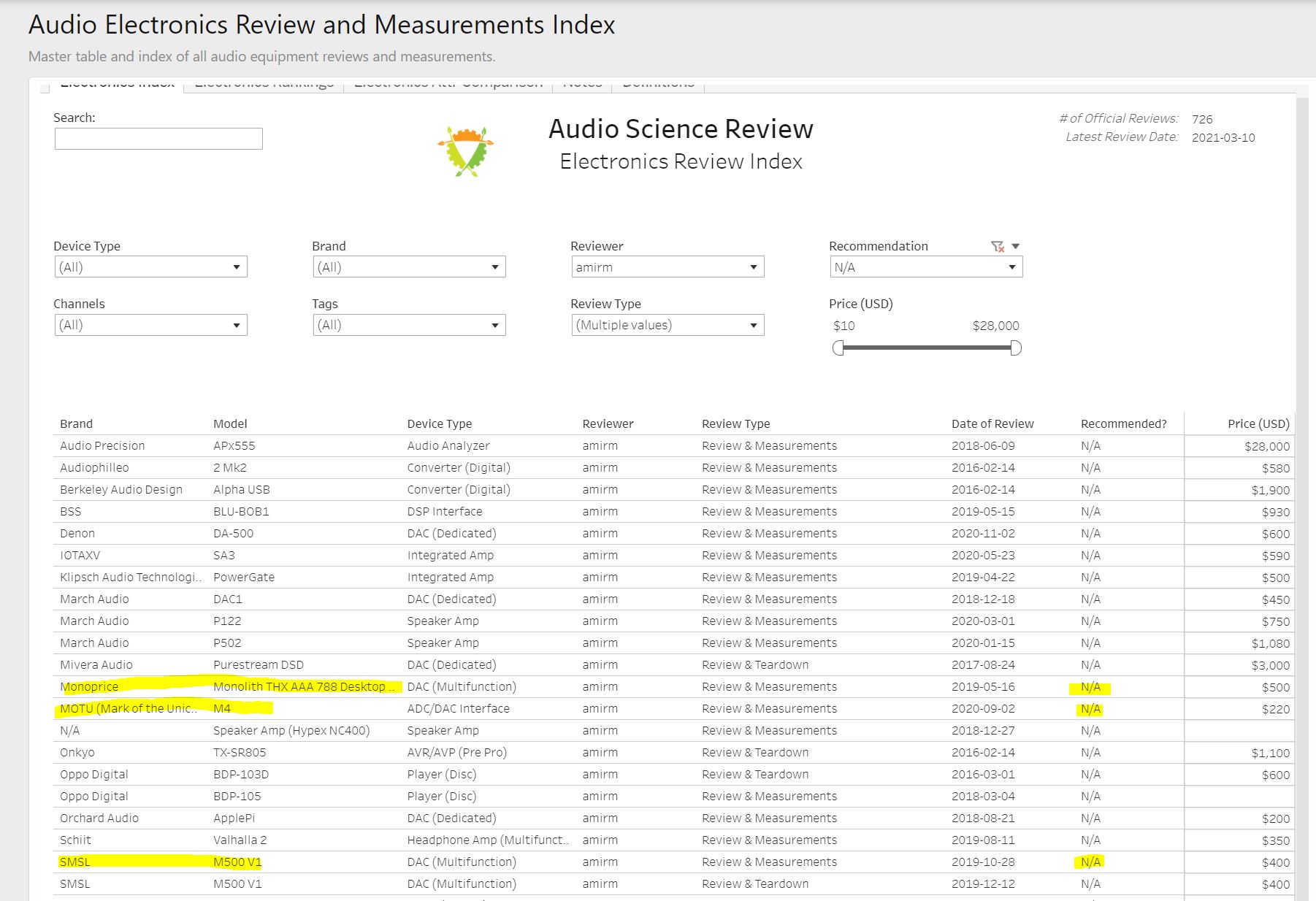
Task: Select the P122 model cell
Action: (x=227, y=621)
